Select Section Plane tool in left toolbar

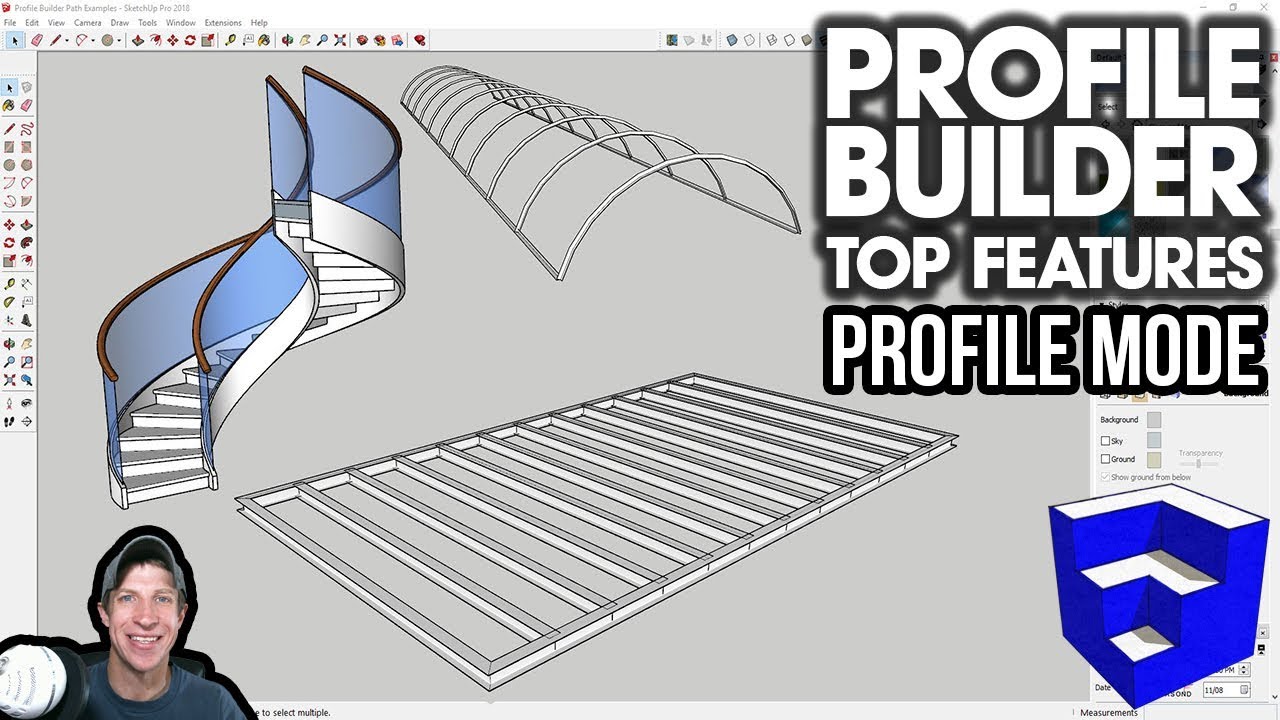point(27,422)
